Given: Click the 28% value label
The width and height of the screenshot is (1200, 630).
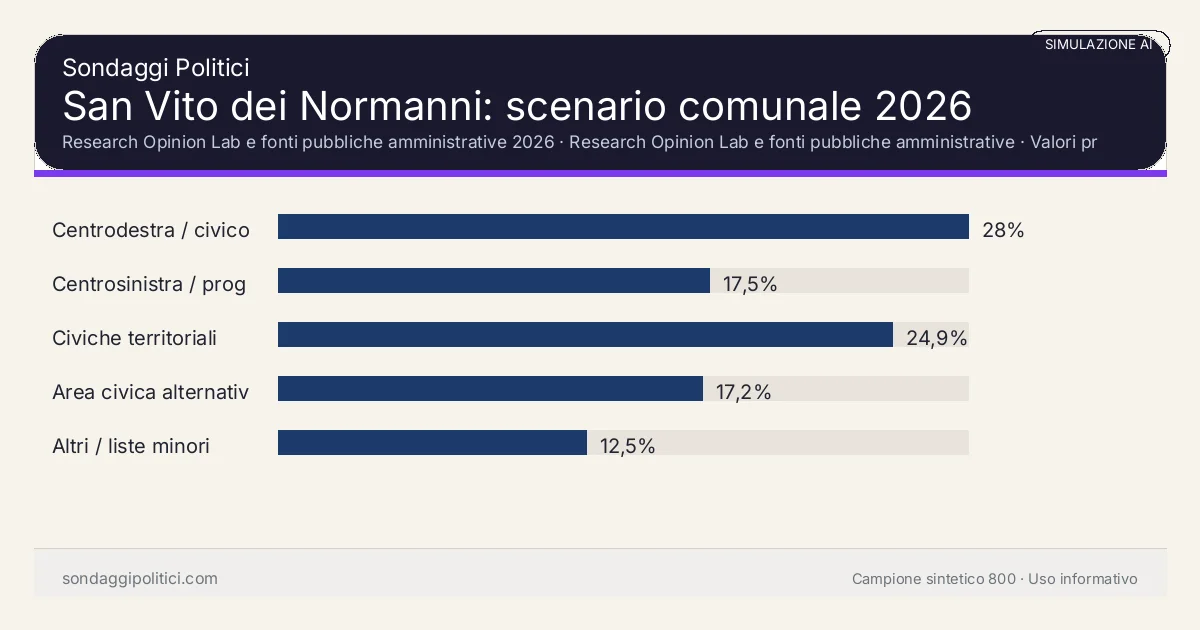Looking at the screenshot, I should pyautogui.click(x=1003, y=230).
